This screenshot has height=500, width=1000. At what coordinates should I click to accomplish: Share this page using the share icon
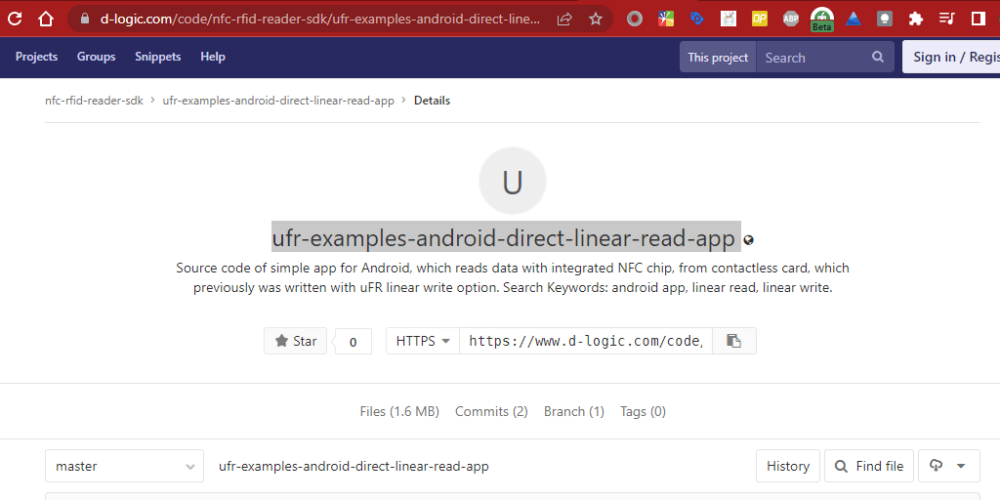pos(564,19)
